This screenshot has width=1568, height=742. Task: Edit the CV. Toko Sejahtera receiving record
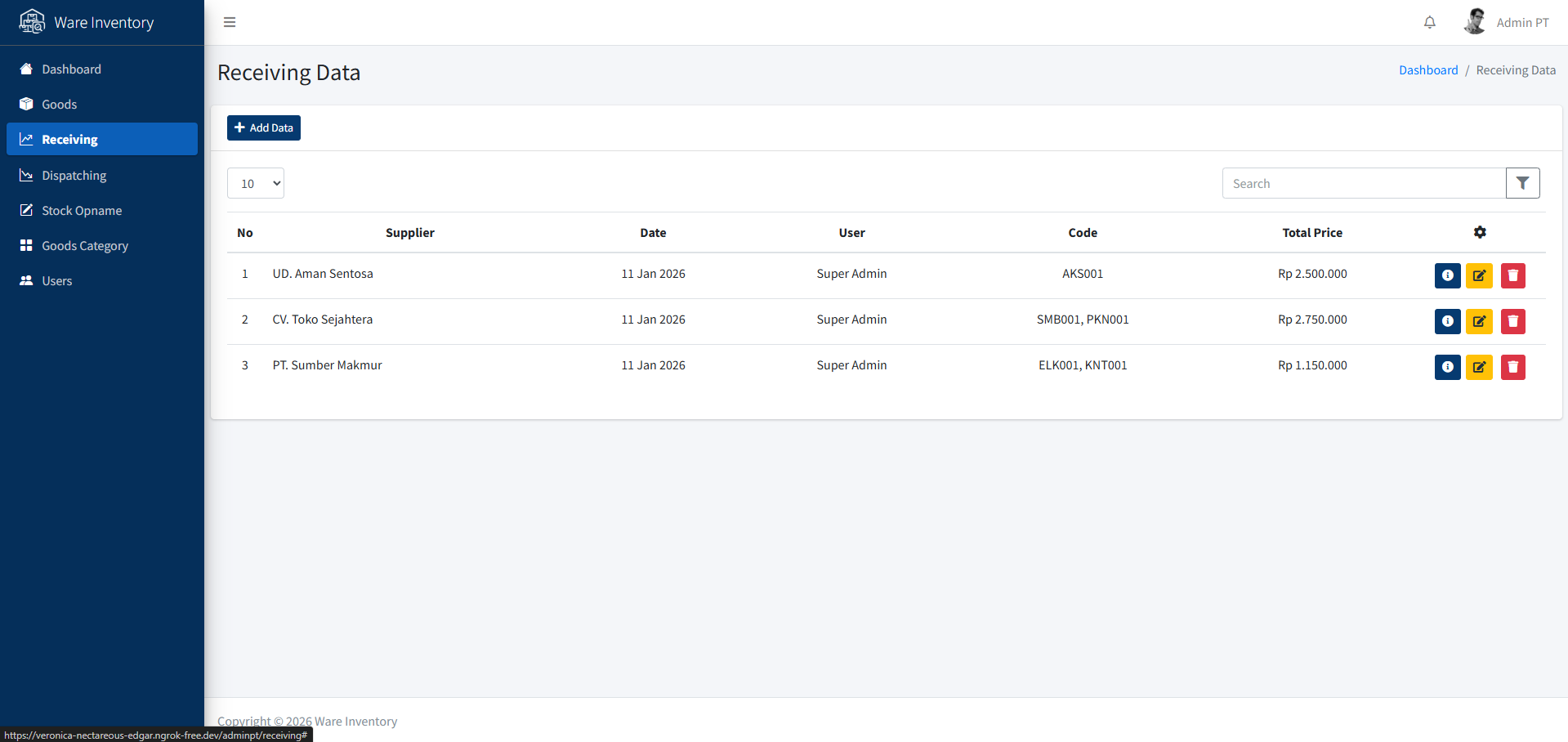[x=1479, y=321]
